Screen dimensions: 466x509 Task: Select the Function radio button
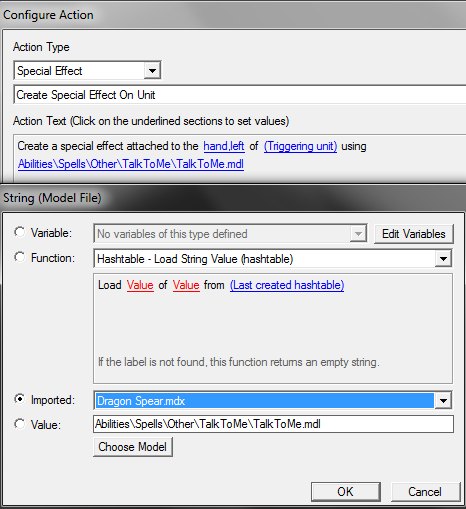coord(20,257)
